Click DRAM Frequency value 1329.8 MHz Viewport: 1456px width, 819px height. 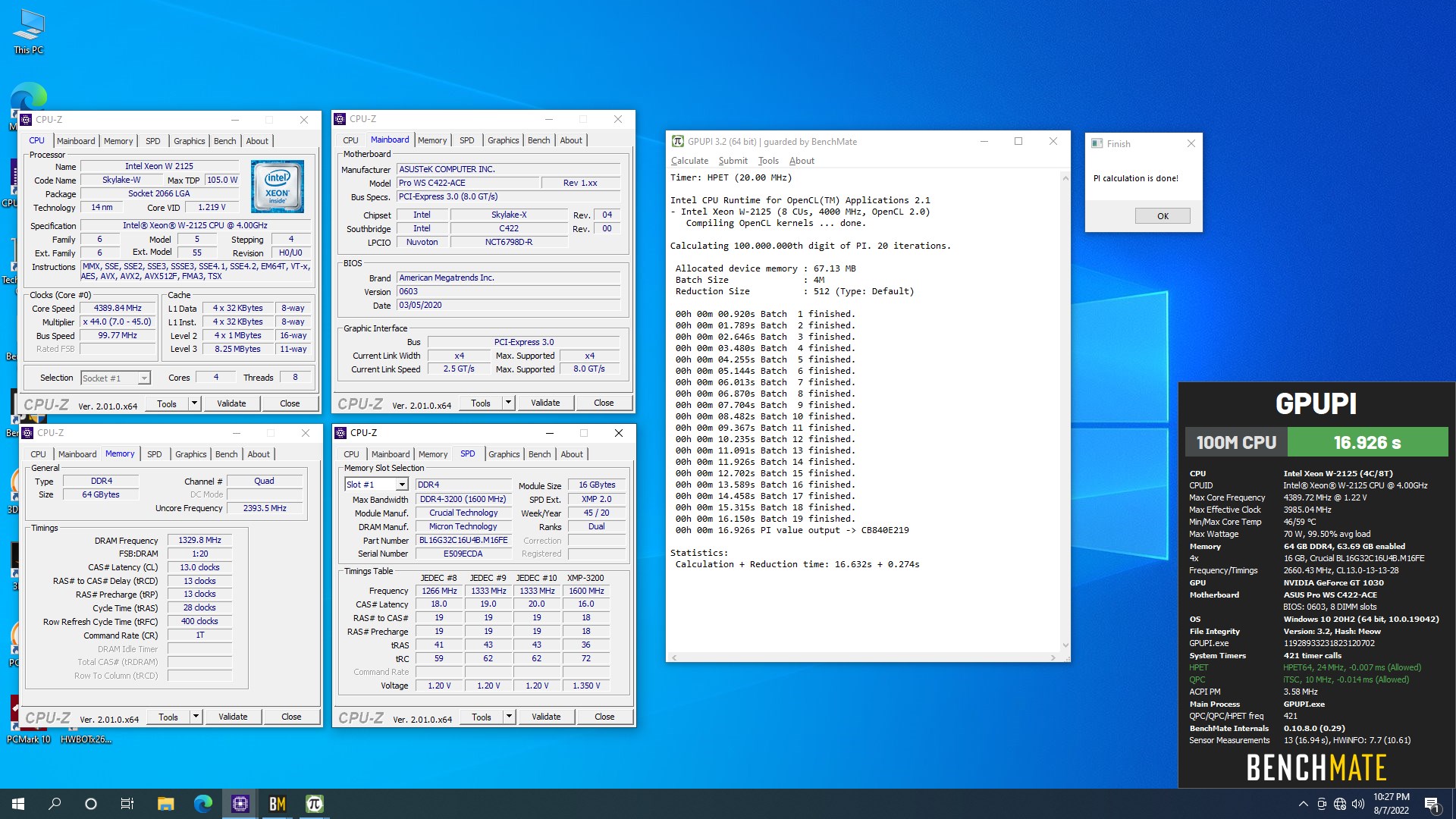tap(199, 541)
